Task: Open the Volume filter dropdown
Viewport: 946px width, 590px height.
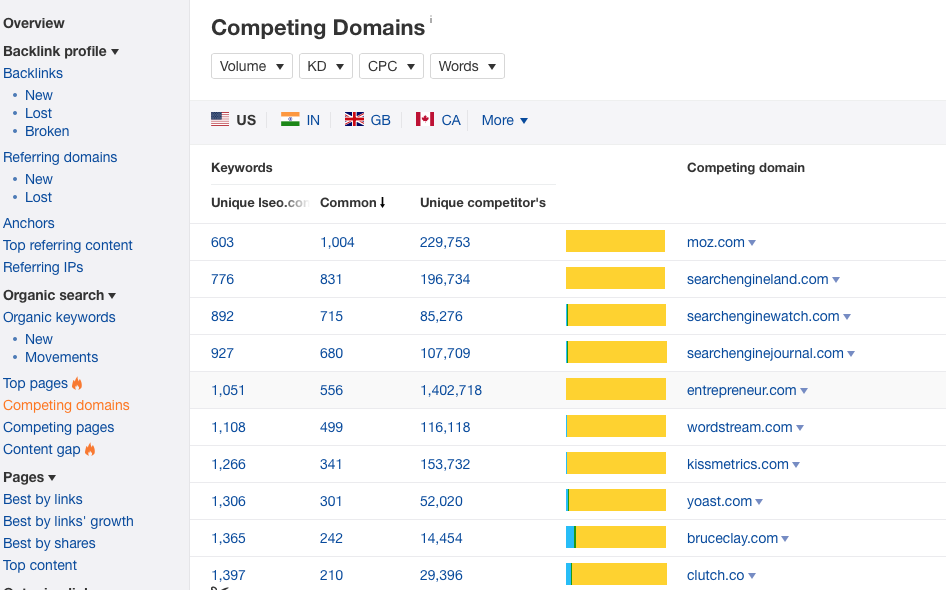Action: (x=251, y=66)
